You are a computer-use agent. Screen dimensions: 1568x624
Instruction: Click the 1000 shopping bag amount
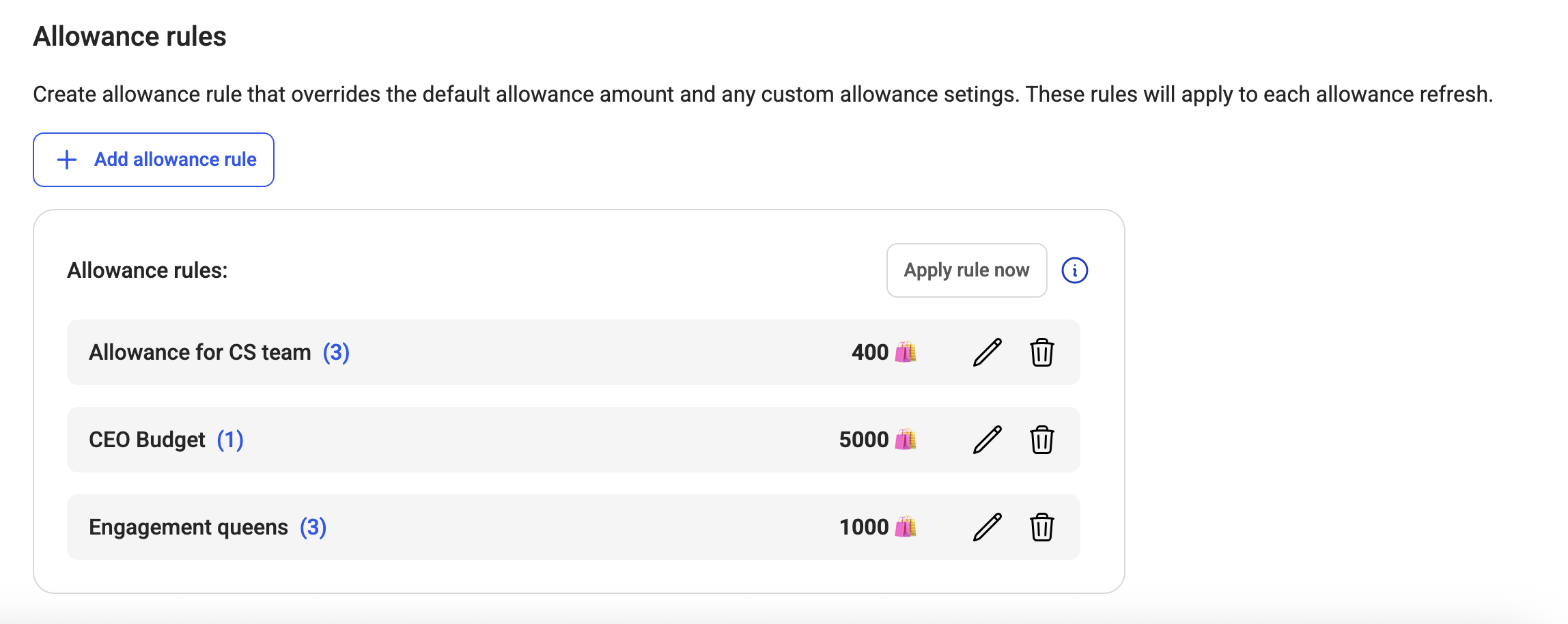tap(878, 527)
